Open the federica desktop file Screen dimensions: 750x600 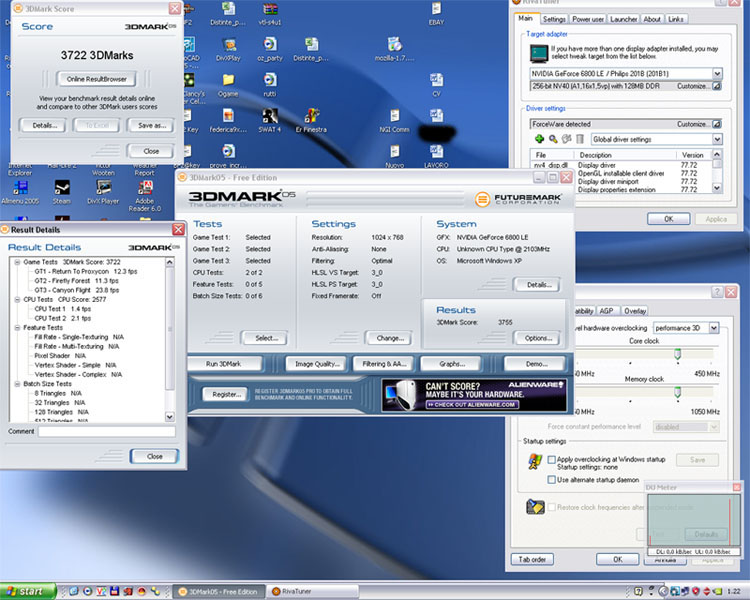coord(228,121)
